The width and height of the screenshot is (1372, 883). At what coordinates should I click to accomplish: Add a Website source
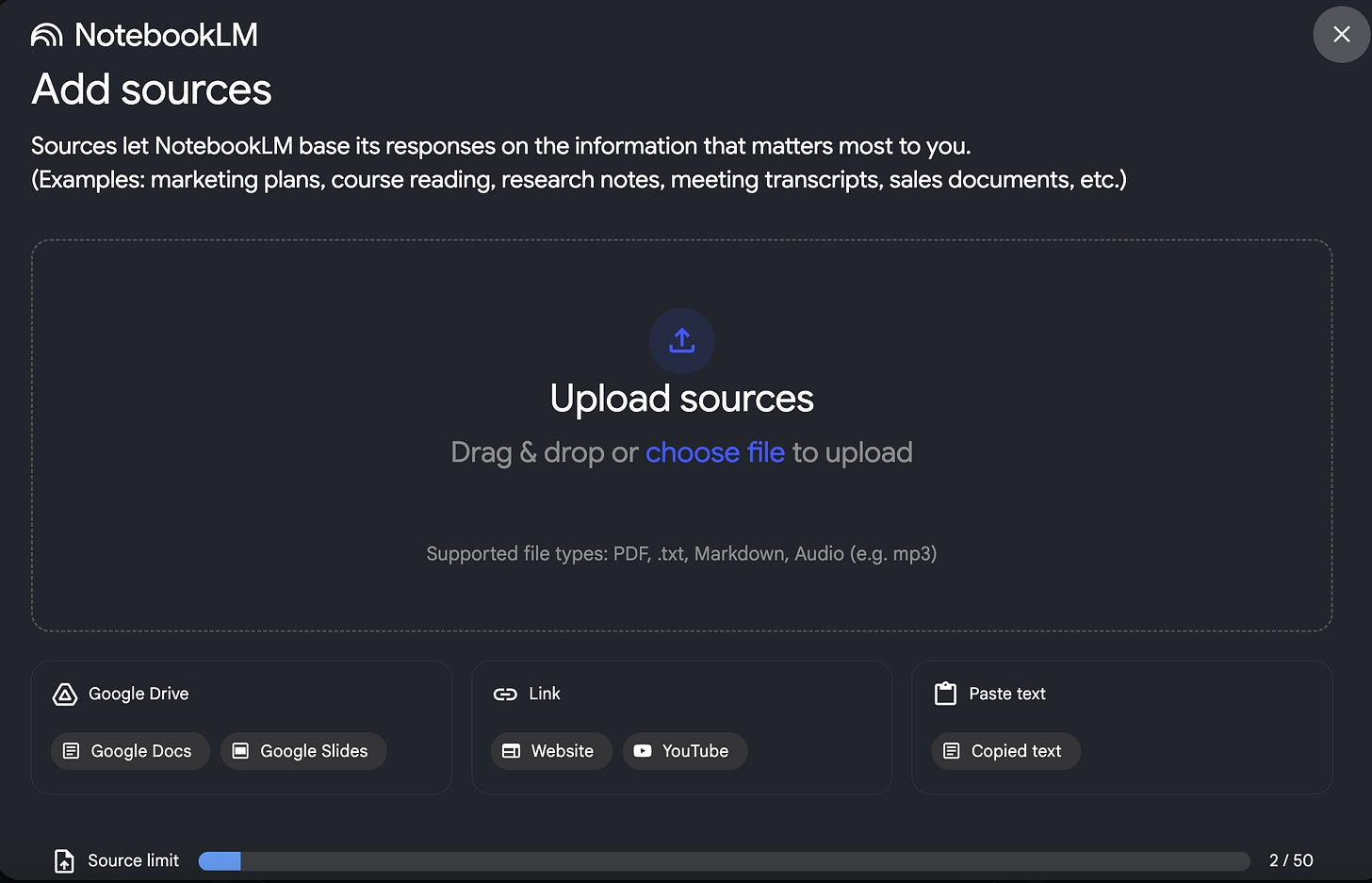click(x=551, y=751)
